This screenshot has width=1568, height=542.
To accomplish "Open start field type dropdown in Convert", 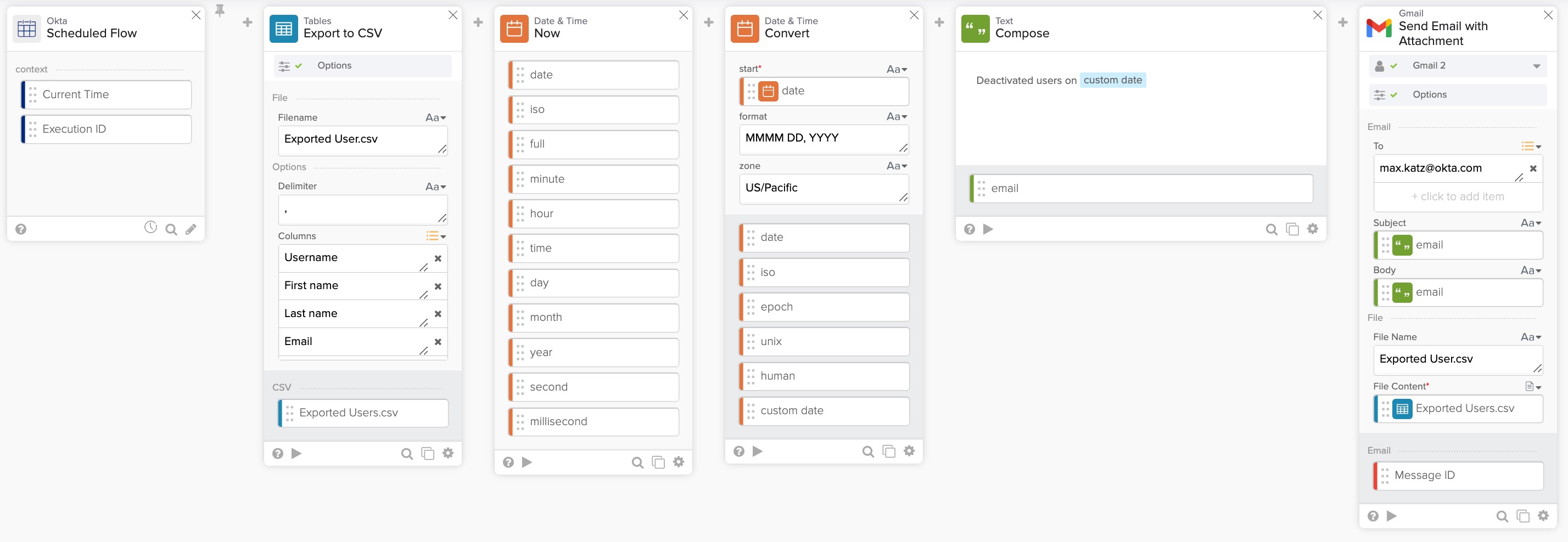I will pyautogui.click(x=897, y=69).
